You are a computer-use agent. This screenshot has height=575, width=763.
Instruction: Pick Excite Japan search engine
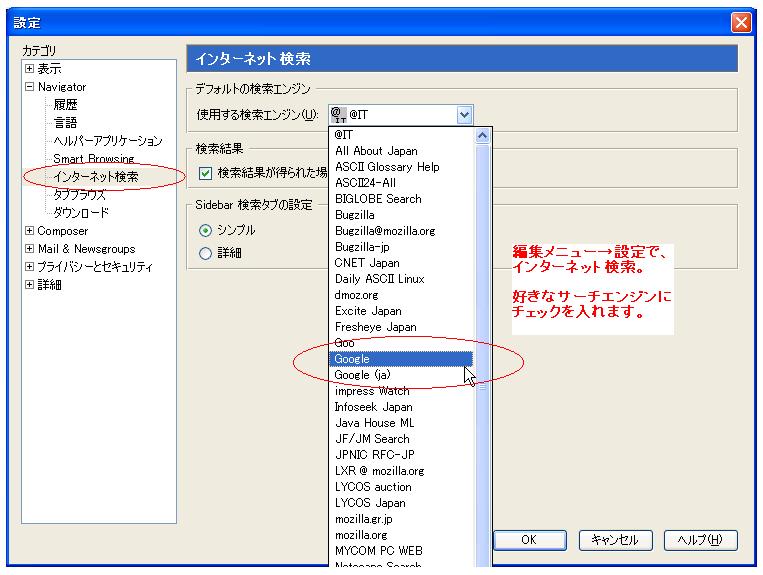point(401,311)
